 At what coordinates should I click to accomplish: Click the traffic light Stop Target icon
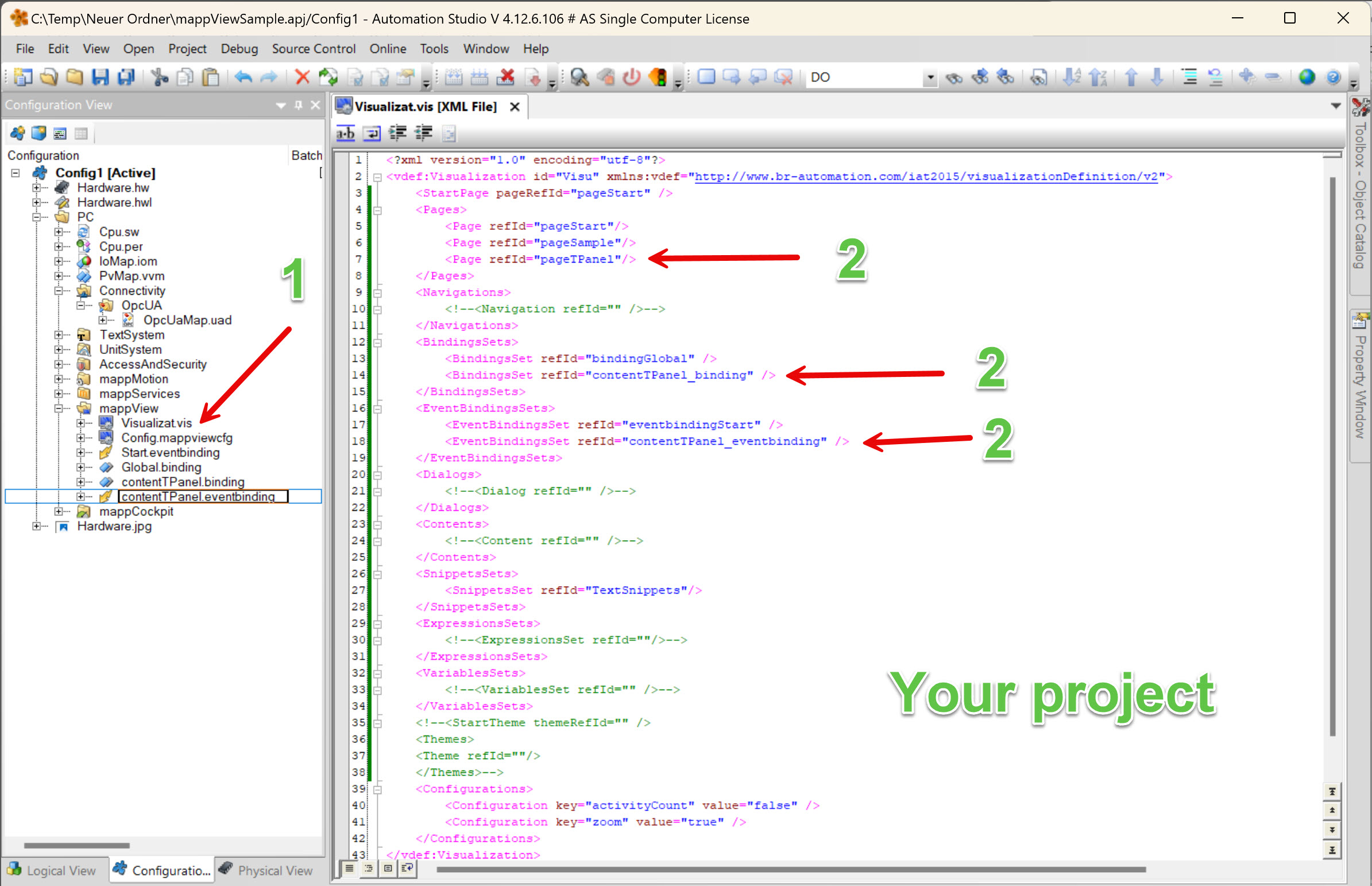[658, 77]
